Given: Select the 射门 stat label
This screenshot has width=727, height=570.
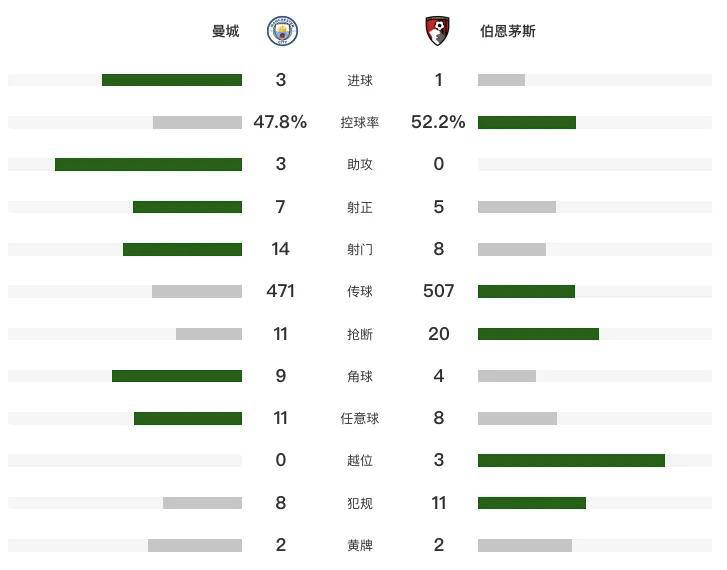Looking at the screenshot, I should click(x=360, y=249).
